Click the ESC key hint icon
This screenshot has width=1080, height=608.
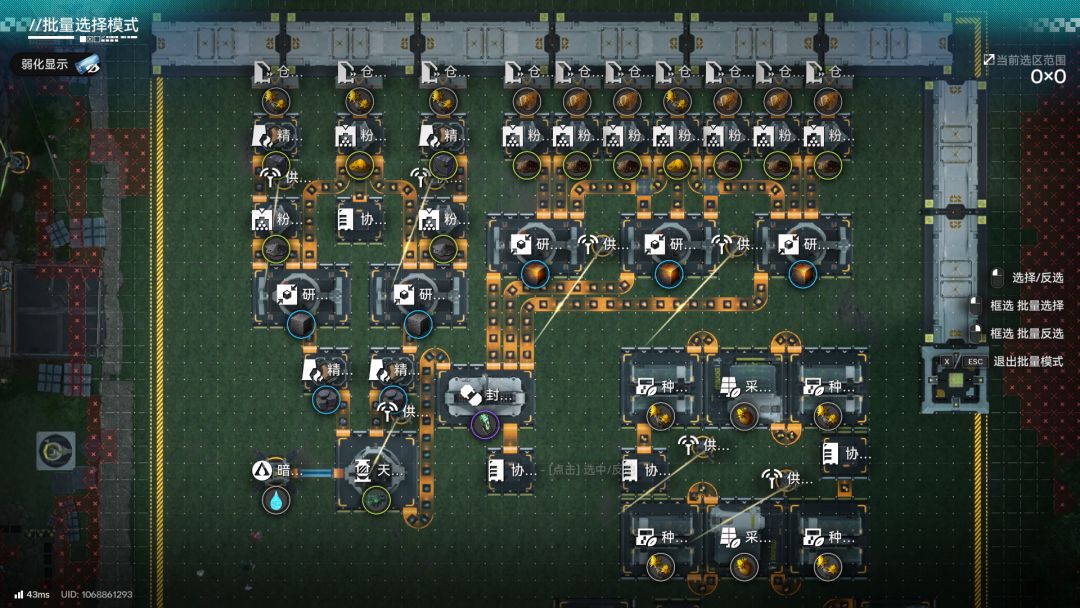tap(975, 361)
